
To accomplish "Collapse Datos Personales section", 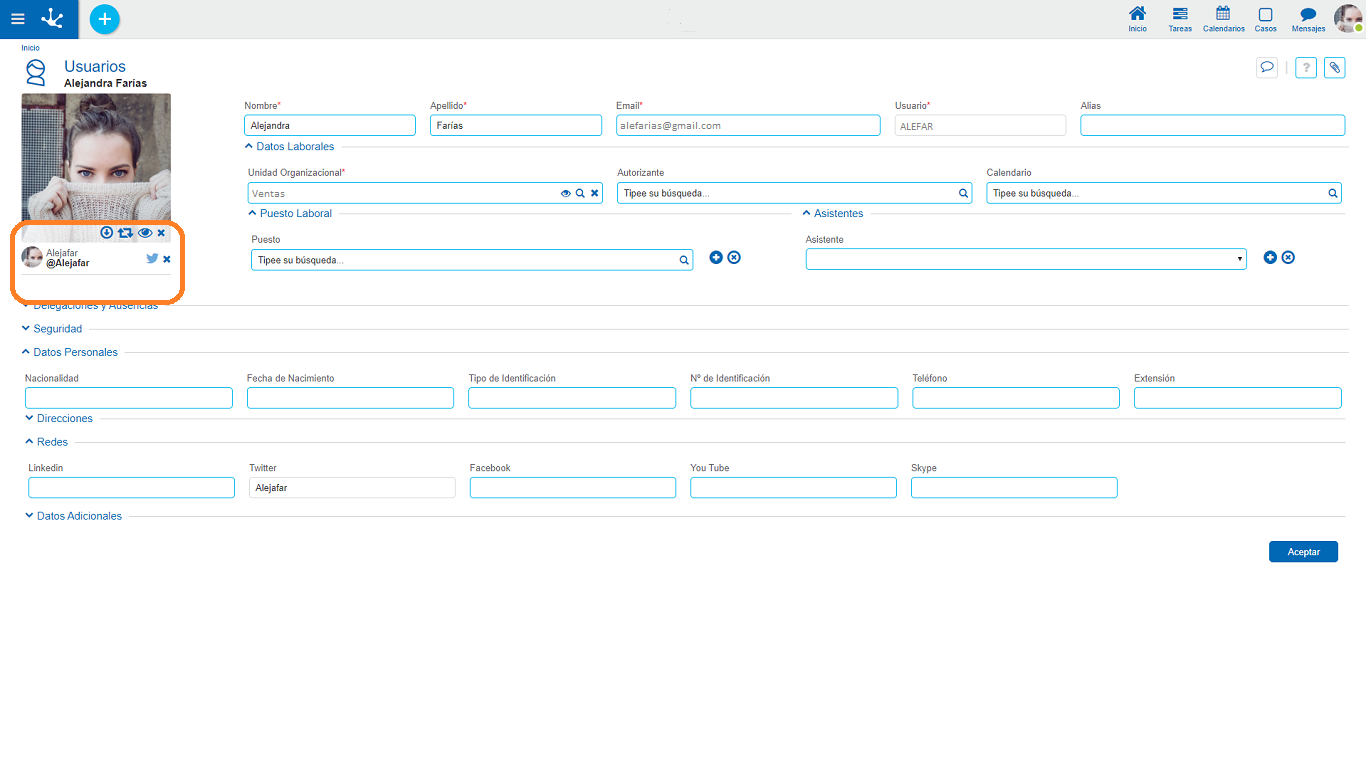I will (x=70, y=352).
